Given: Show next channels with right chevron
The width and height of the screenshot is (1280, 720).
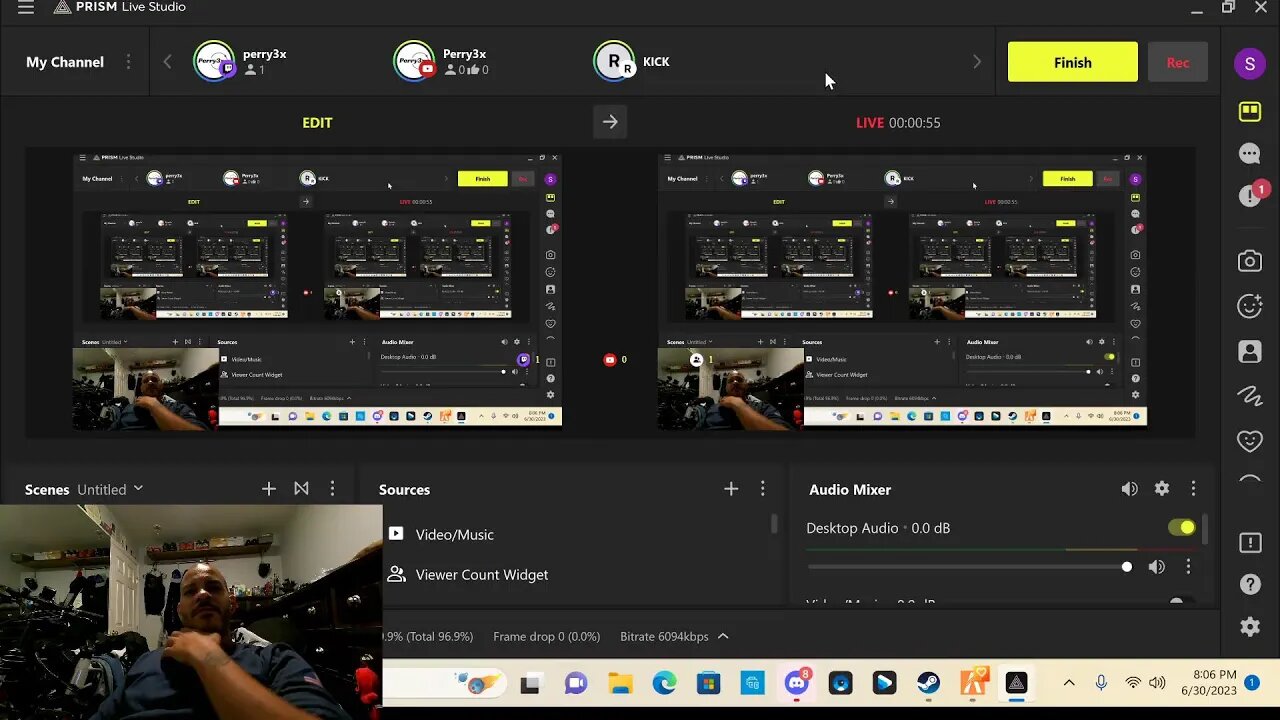Looking at the screenshot, I should click(977, 62).
